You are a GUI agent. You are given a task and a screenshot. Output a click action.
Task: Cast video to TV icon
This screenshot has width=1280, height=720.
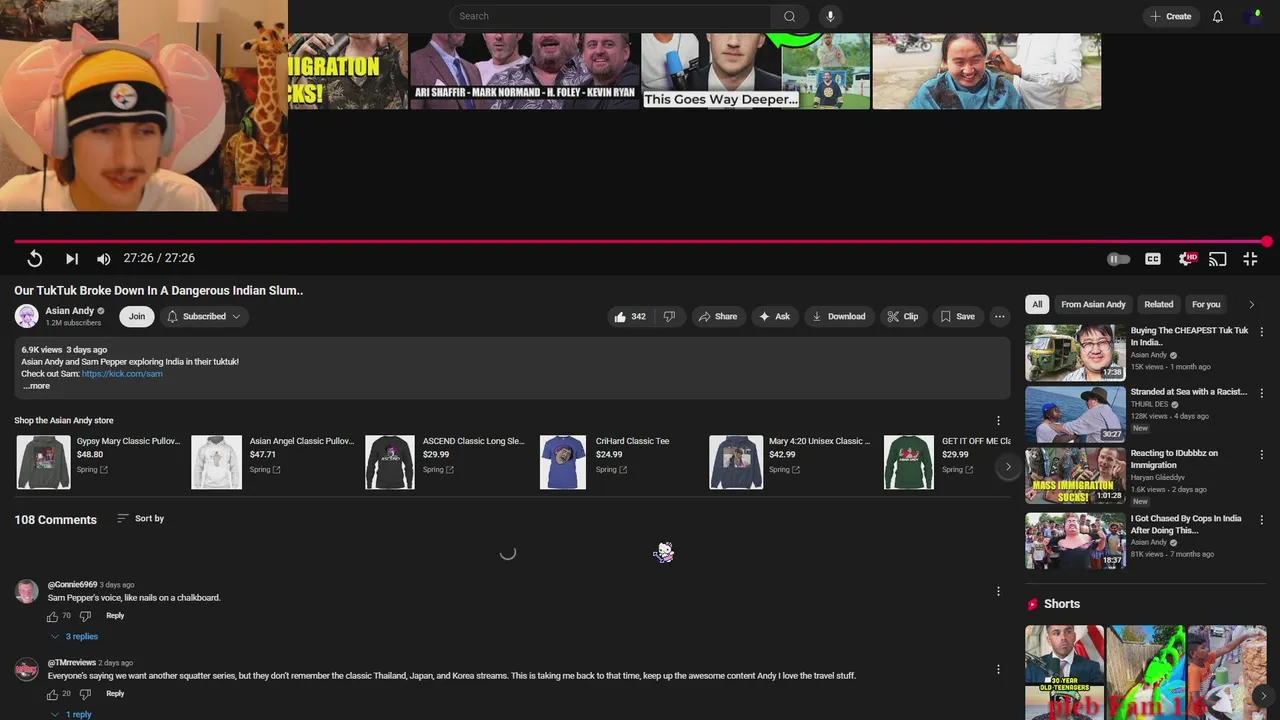(1217, 259)
